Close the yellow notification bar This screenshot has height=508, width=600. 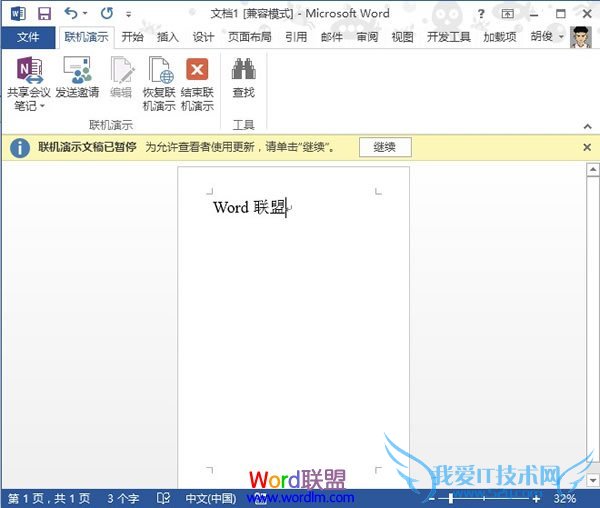pos(587,147)
